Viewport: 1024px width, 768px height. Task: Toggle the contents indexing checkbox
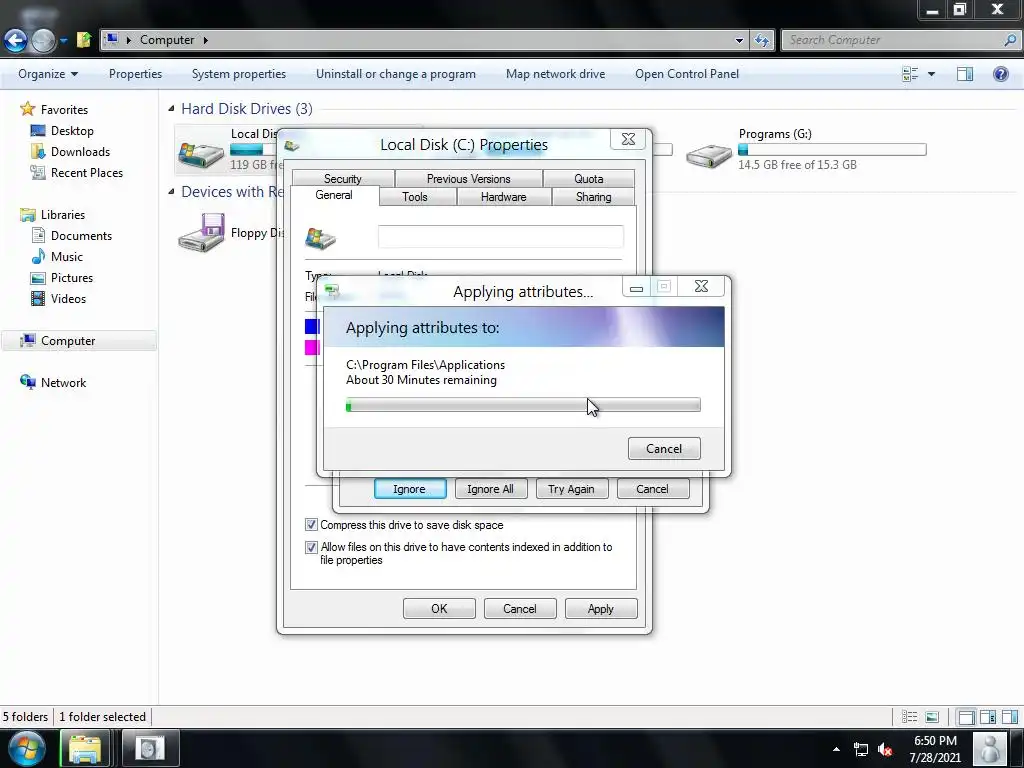click(x=312, y=547)
